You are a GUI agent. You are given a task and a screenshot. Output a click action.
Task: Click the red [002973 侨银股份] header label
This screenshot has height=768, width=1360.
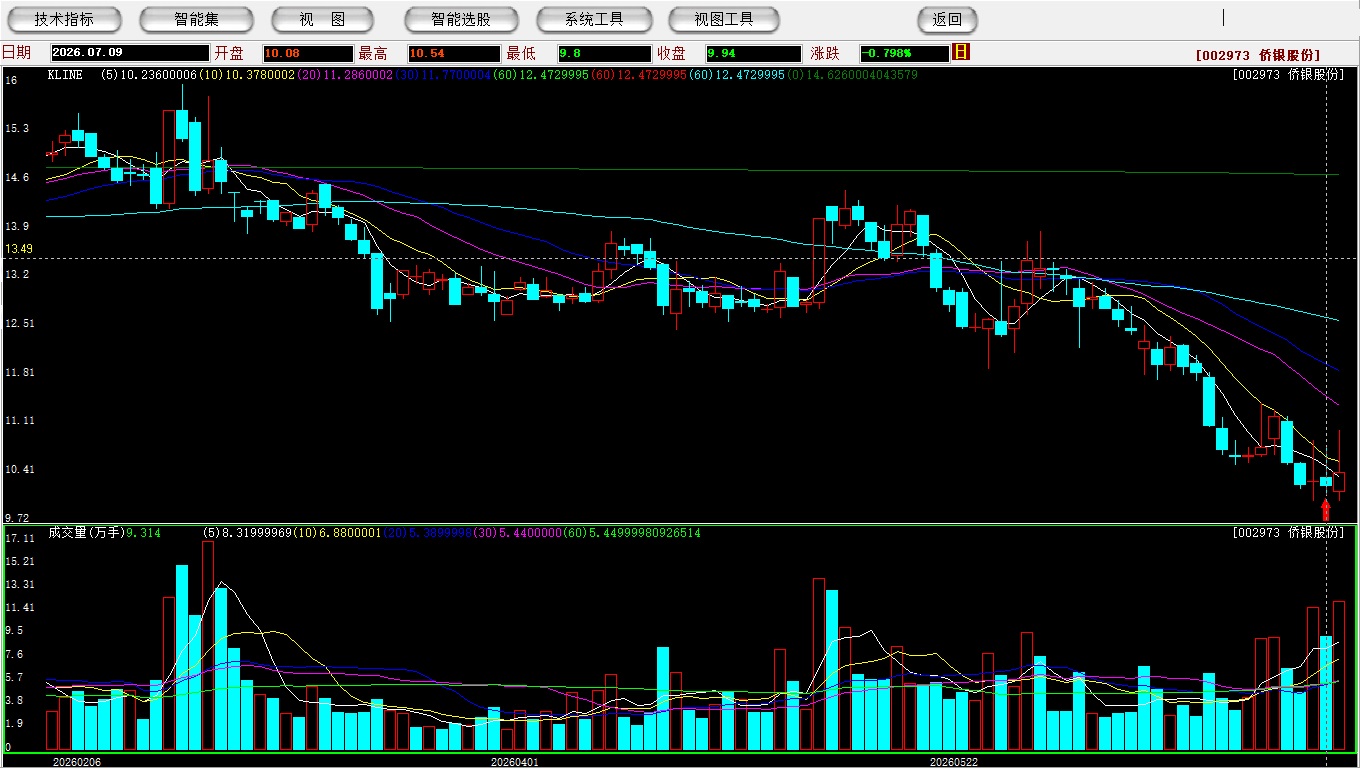[x=1258, y=55]
